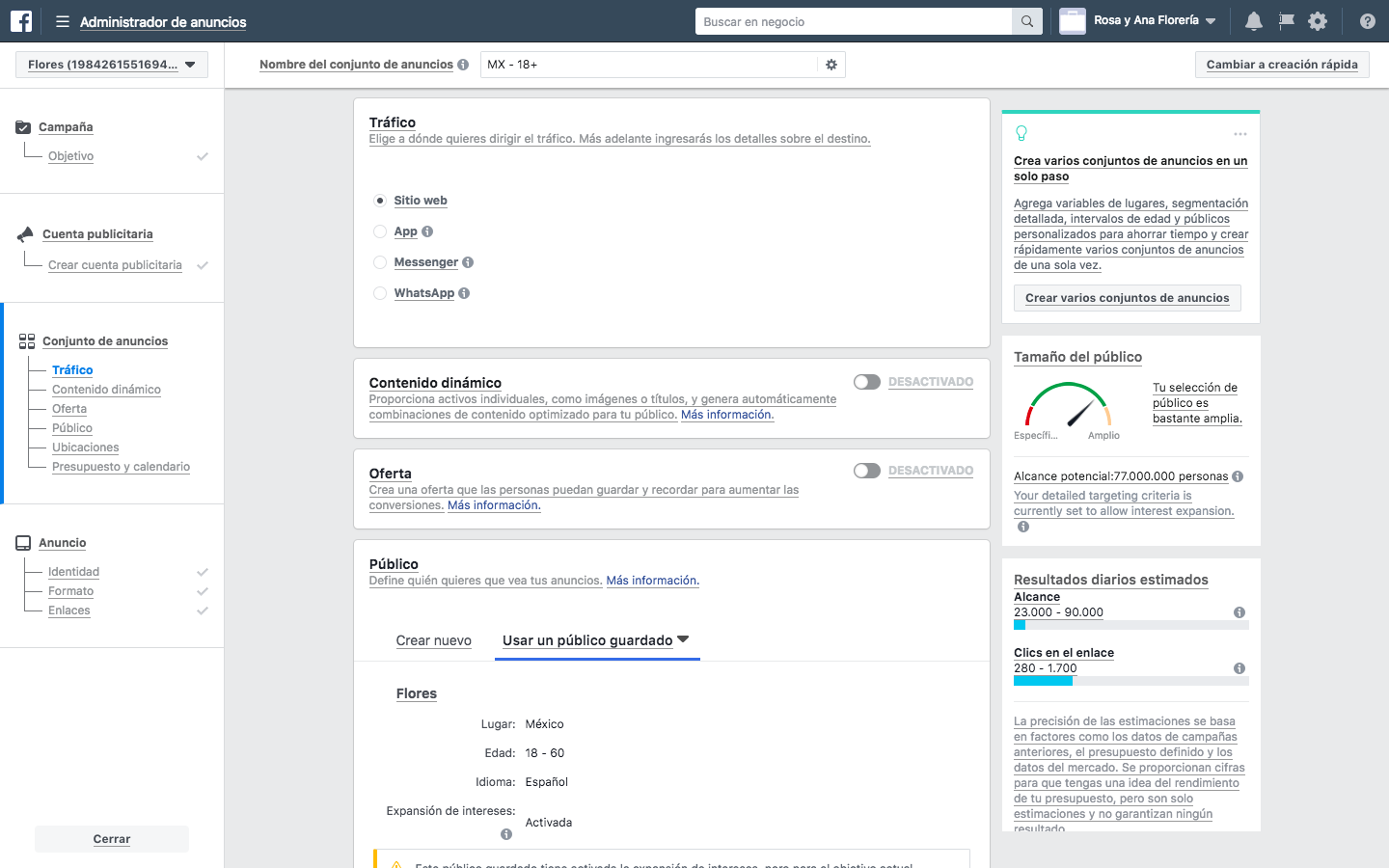Click the Alcance estimate progress bar
This screenshot has height=868, width=1389.
coord(1131,625)
